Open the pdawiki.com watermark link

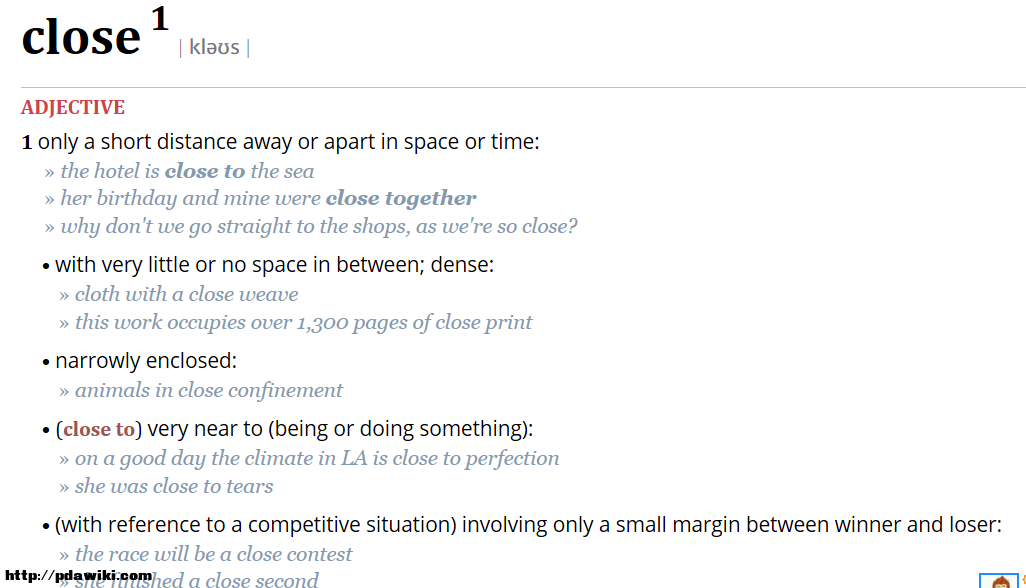point(79,576)
